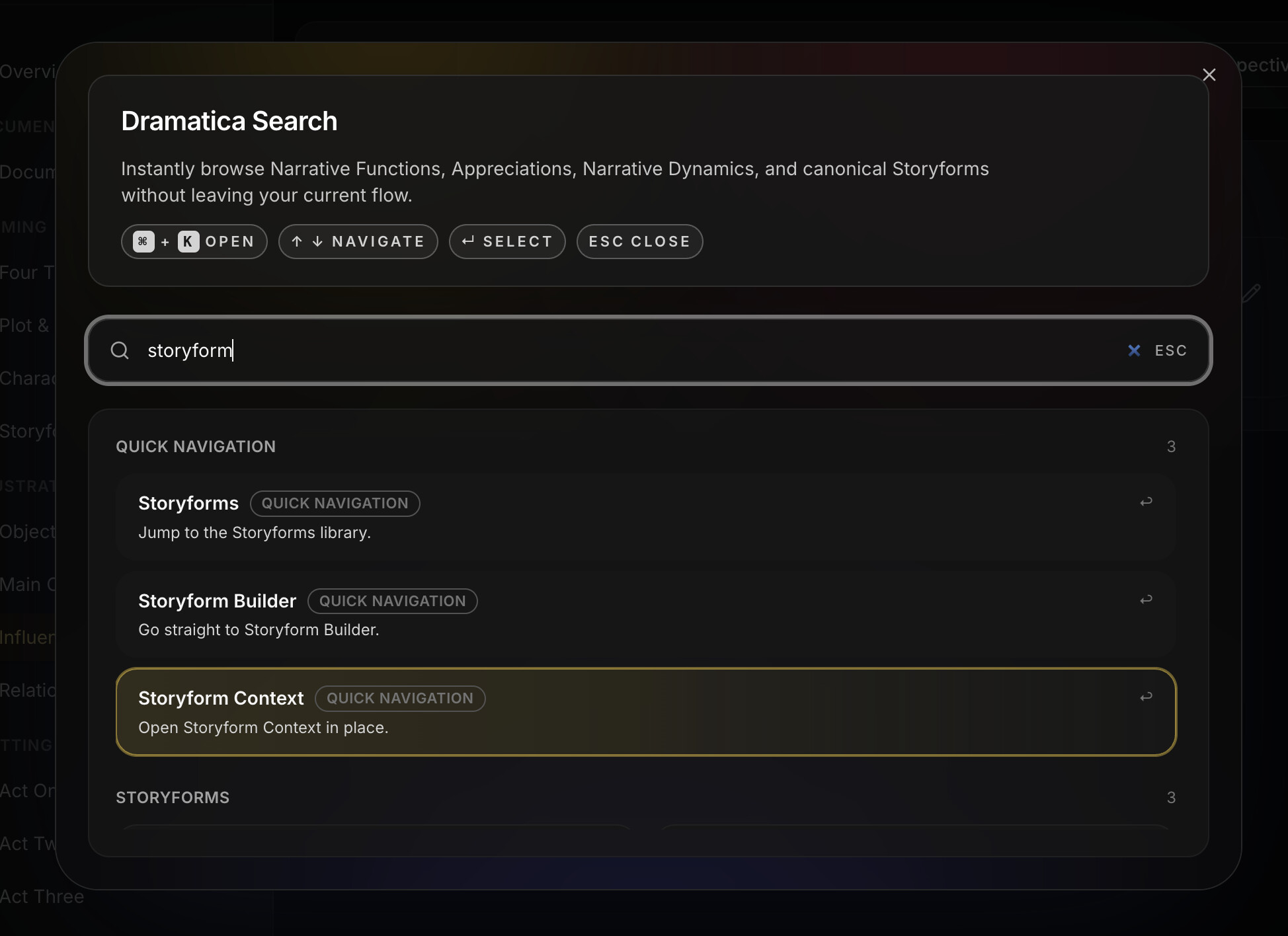Click the Select shortcut hint pill
The image size is (1288, 936).
507,241
